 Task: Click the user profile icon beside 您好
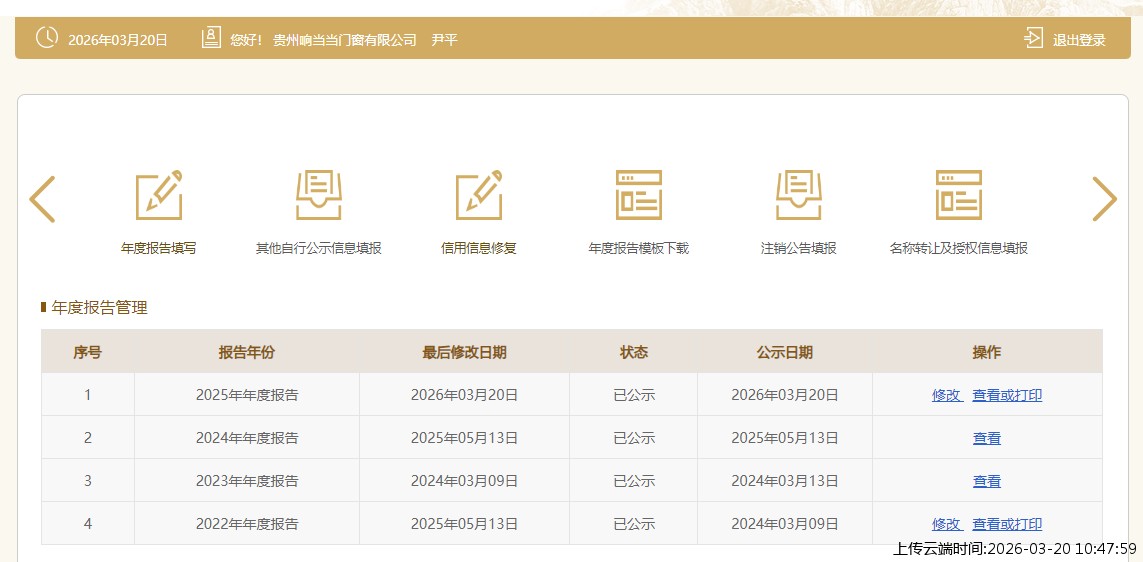(x=211, y=39)
